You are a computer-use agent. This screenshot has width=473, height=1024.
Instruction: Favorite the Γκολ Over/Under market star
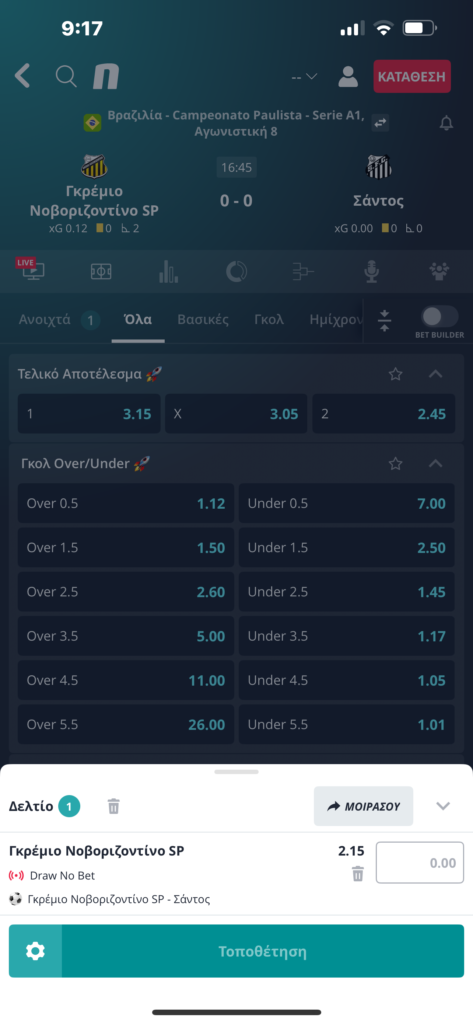point(395,464)
